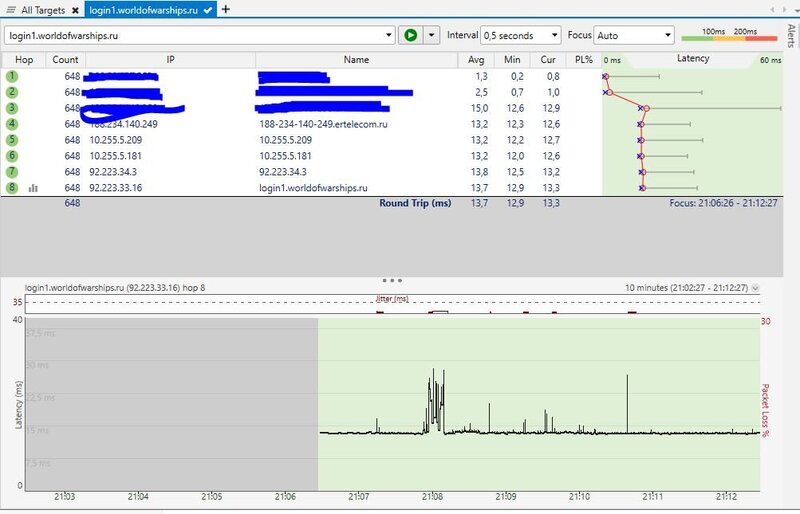Sort by the Count column header
The image size is (800, 514).
tap(65, 60)
